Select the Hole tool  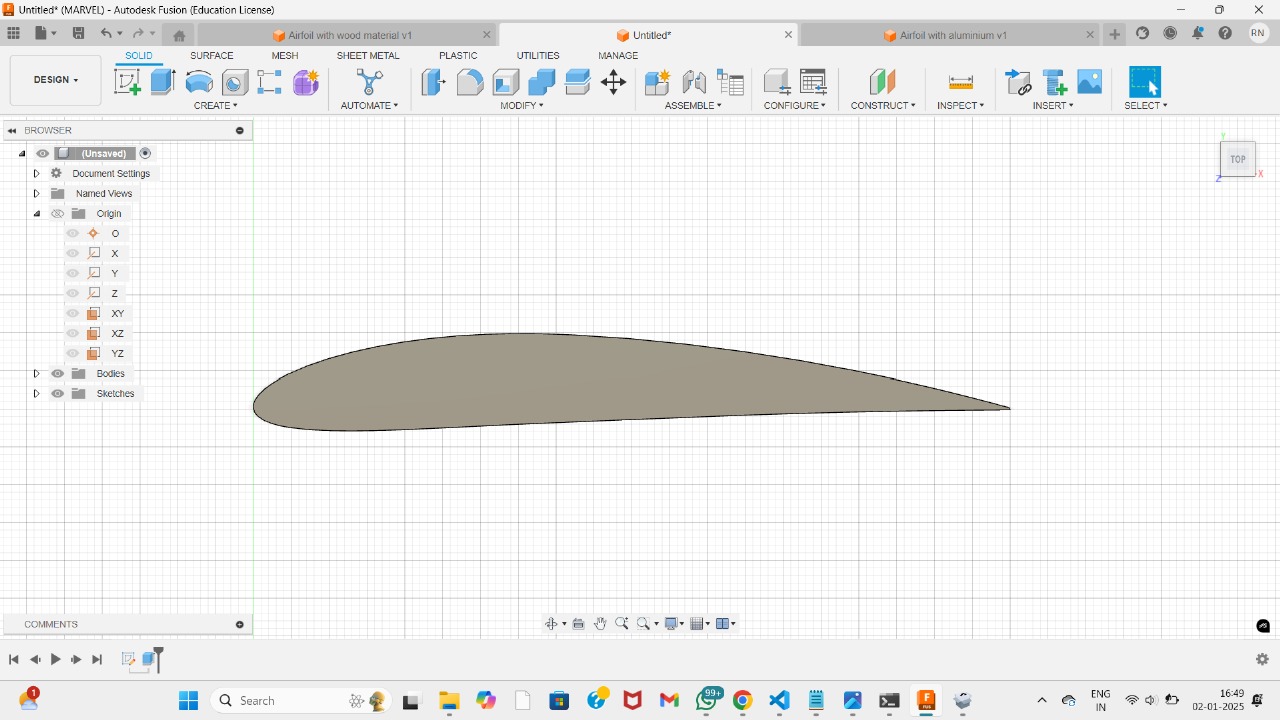pyautogui.click(x=235, y=82)
